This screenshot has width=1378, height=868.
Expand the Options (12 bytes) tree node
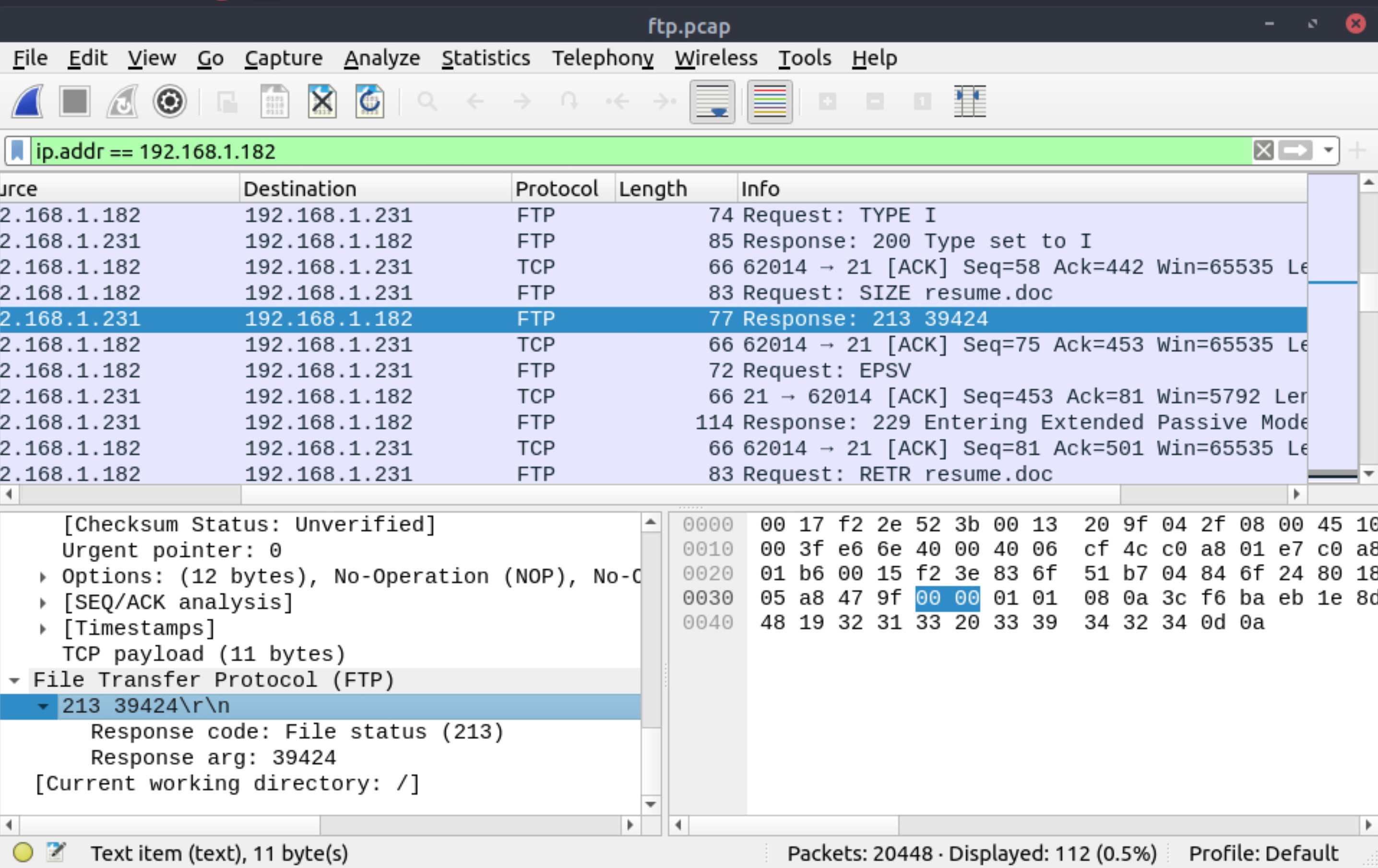pos(43,577)
